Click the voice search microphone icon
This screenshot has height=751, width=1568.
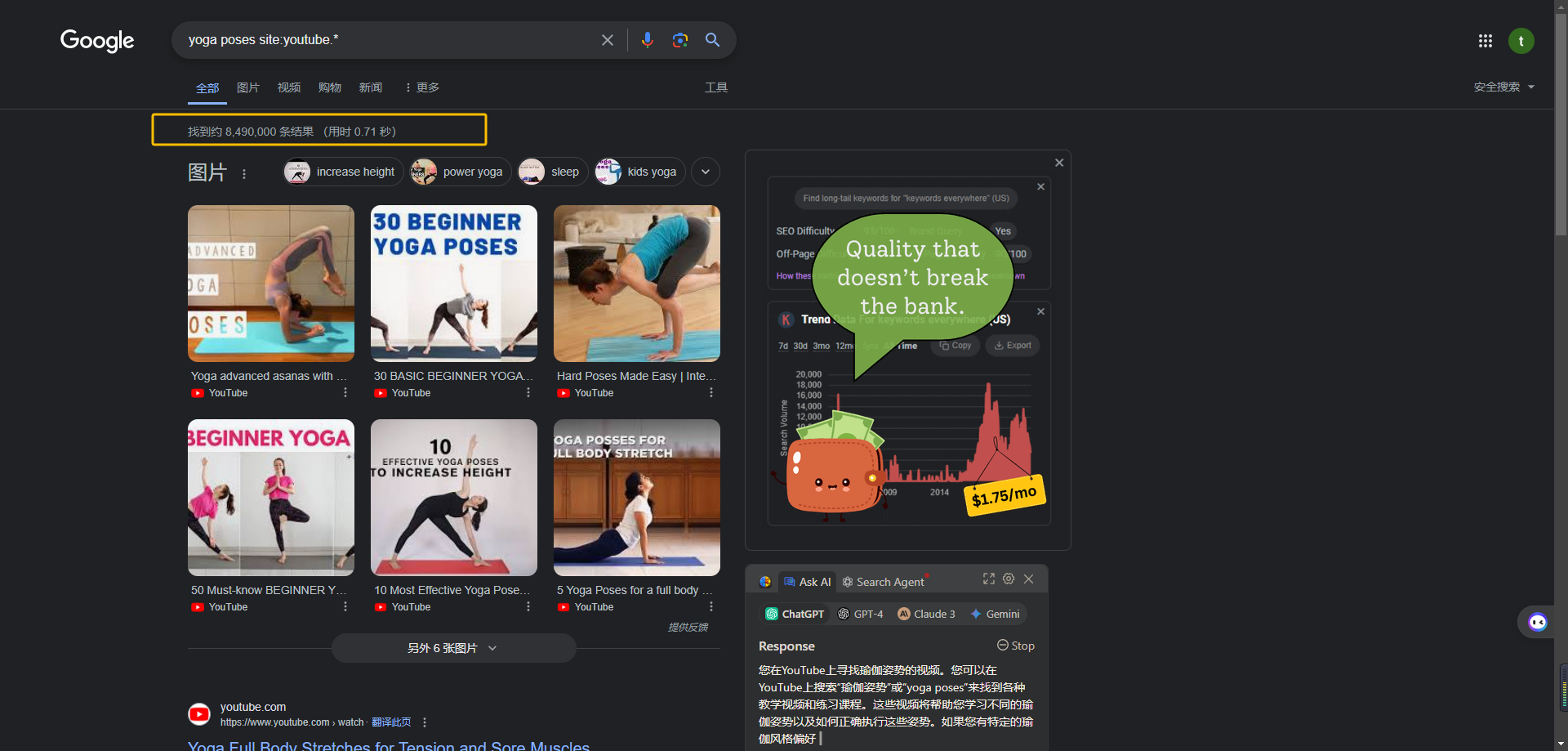click(x=647, y=40)
